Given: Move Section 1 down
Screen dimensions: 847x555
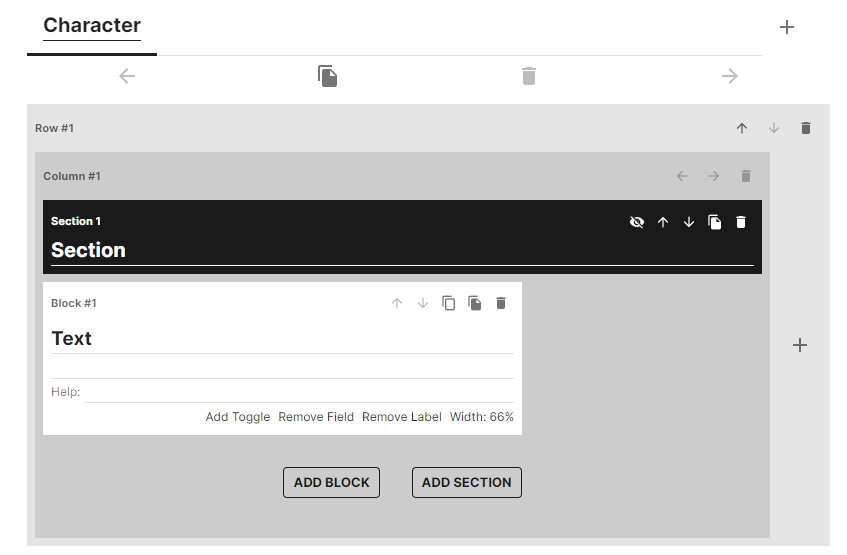Looking at the screenshot, I should [689, 222].
